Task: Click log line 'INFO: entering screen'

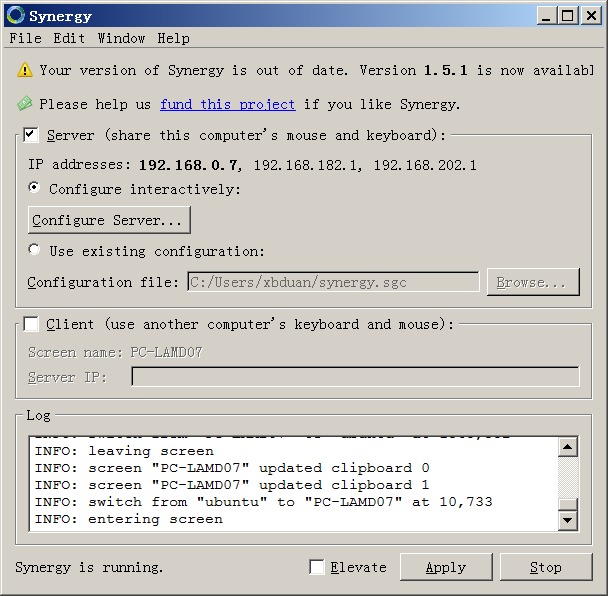Action: point(129,519)
